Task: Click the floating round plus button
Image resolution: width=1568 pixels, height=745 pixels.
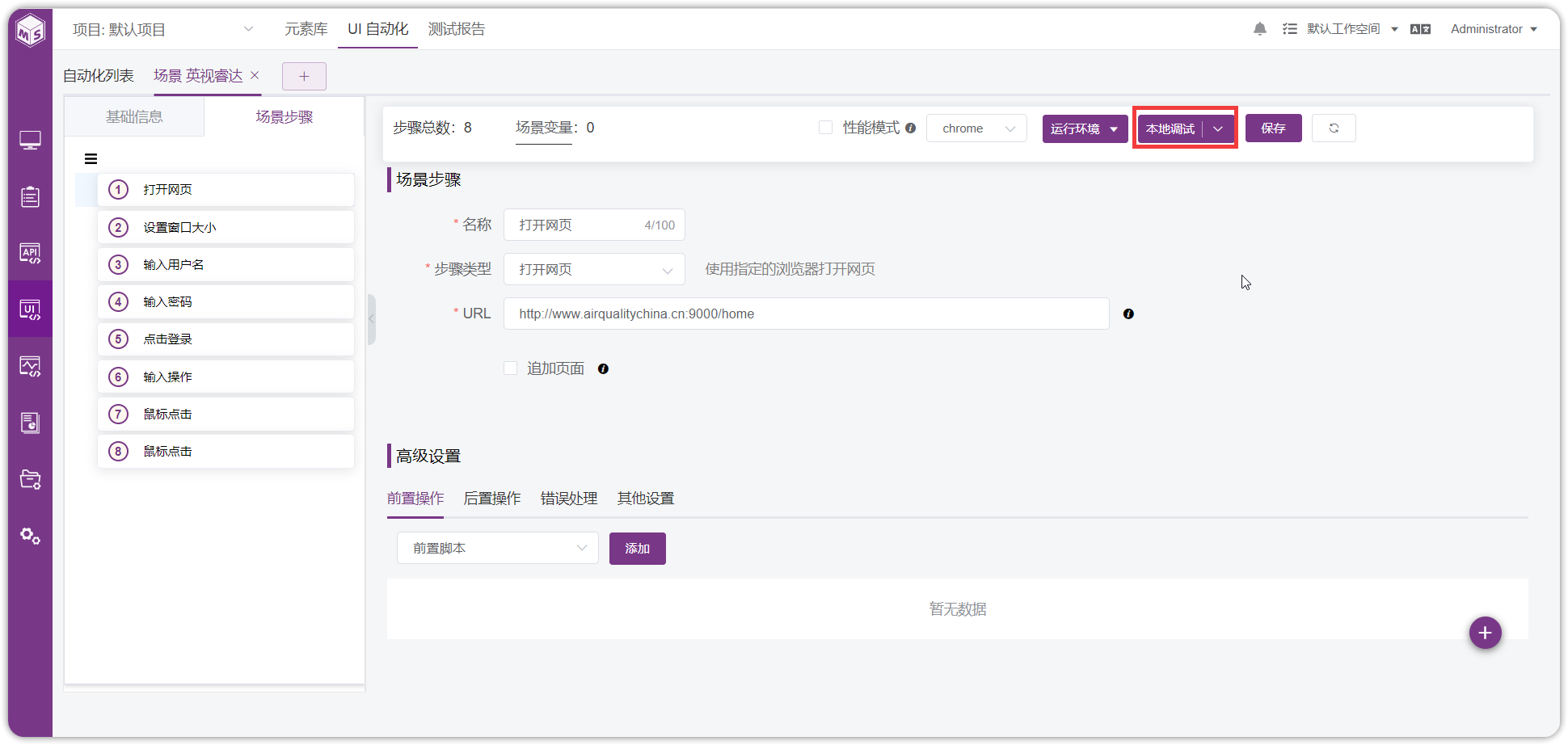Action: pyautogui.click(x=1486, y=633)
